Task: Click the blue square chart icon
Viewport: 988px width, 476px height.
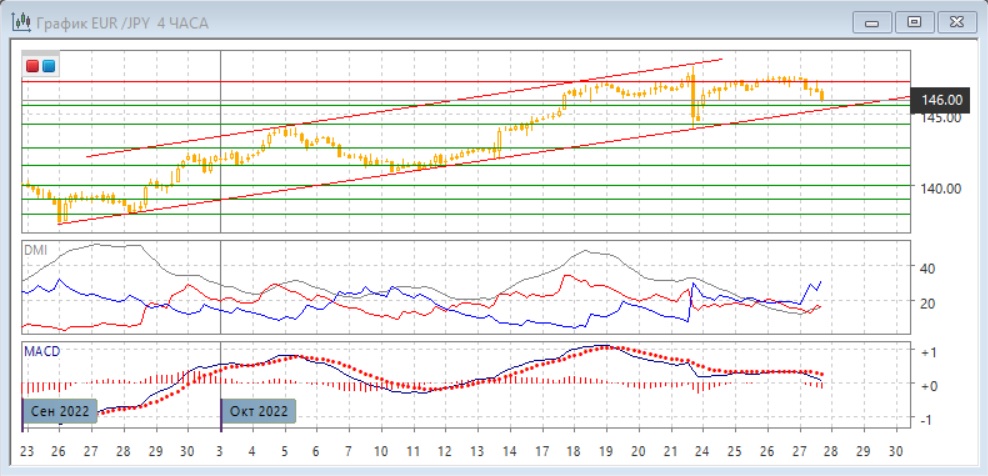Action: 49,66
